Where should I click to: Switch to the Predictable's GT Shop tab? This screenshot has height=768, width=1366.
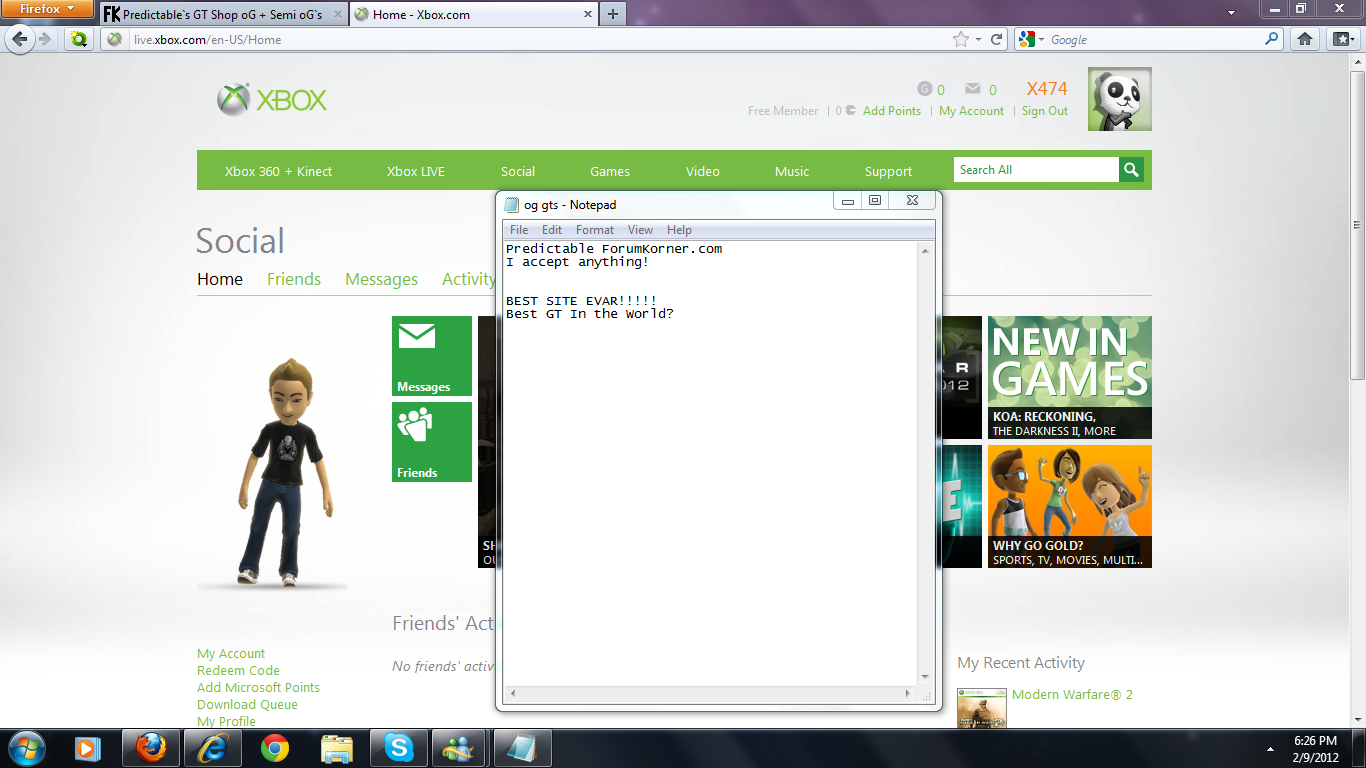[x=223, y=14]
